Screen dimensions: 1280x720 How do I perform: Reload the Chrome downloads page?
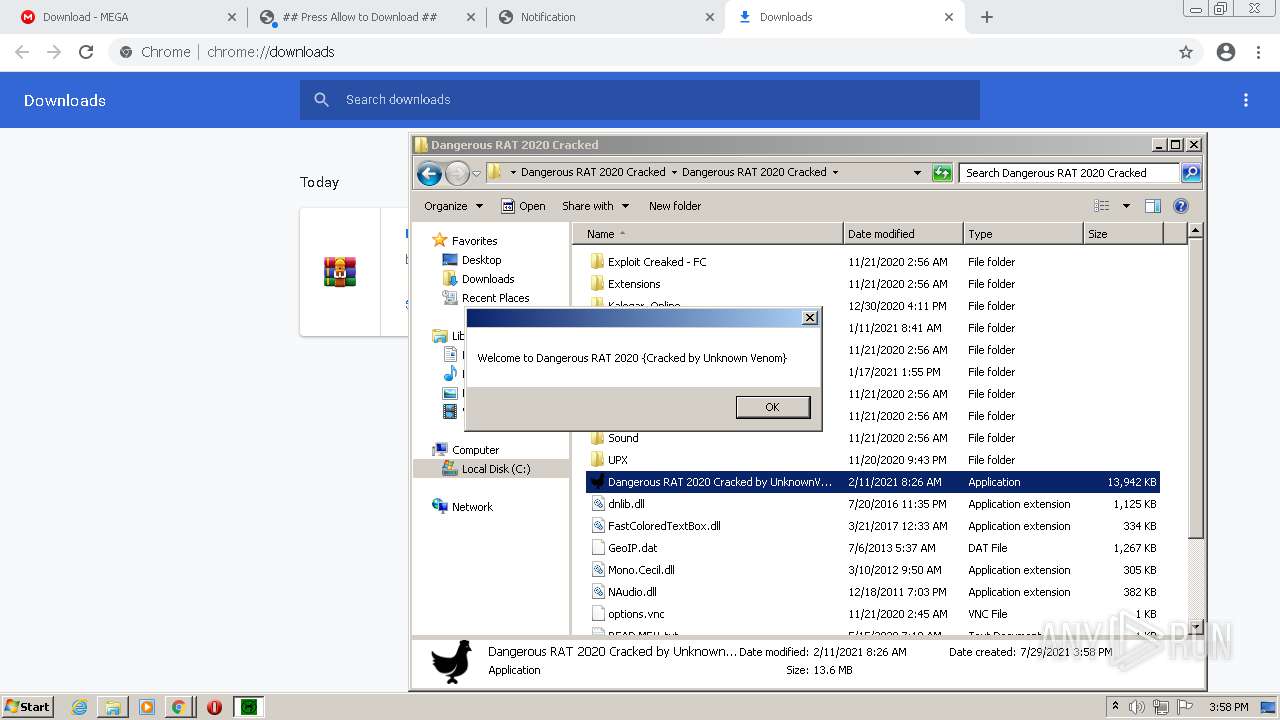point(86,52)
